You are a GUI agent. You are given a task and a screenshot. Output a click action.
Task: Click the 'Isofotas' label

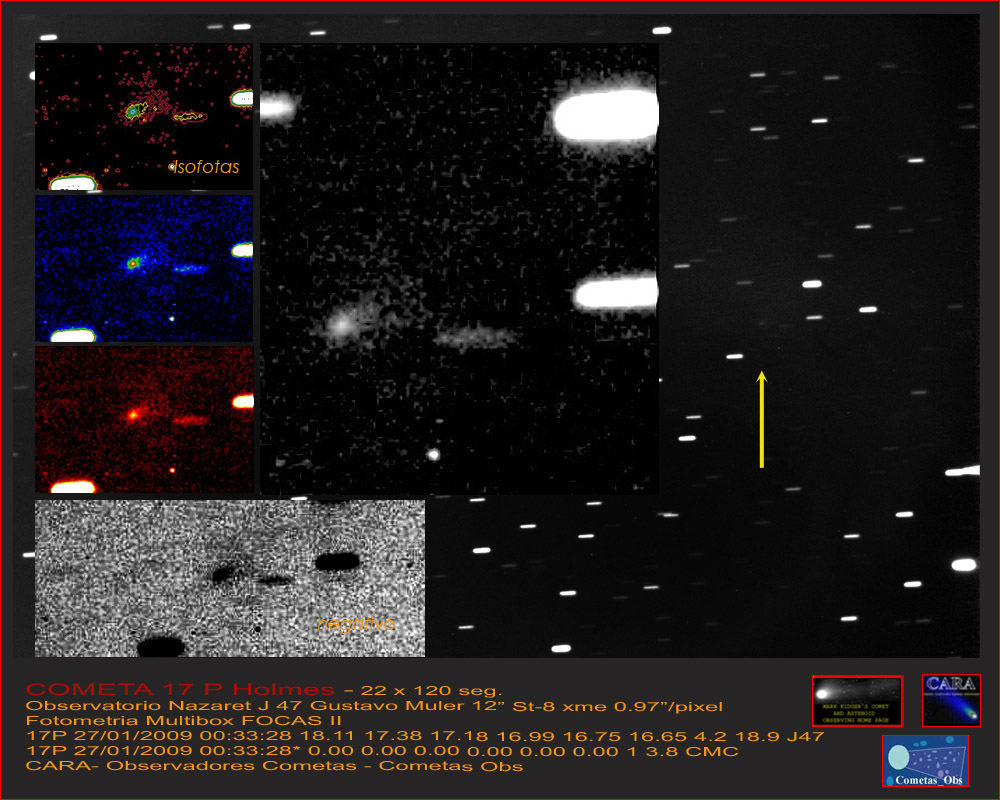[207, 167]
